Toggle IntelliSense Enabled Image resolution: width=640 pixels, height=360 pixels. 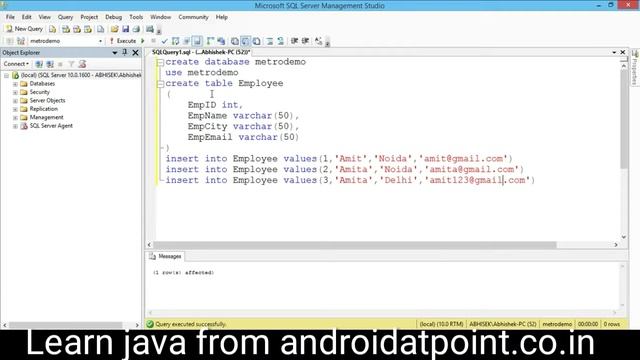[197, 41]
